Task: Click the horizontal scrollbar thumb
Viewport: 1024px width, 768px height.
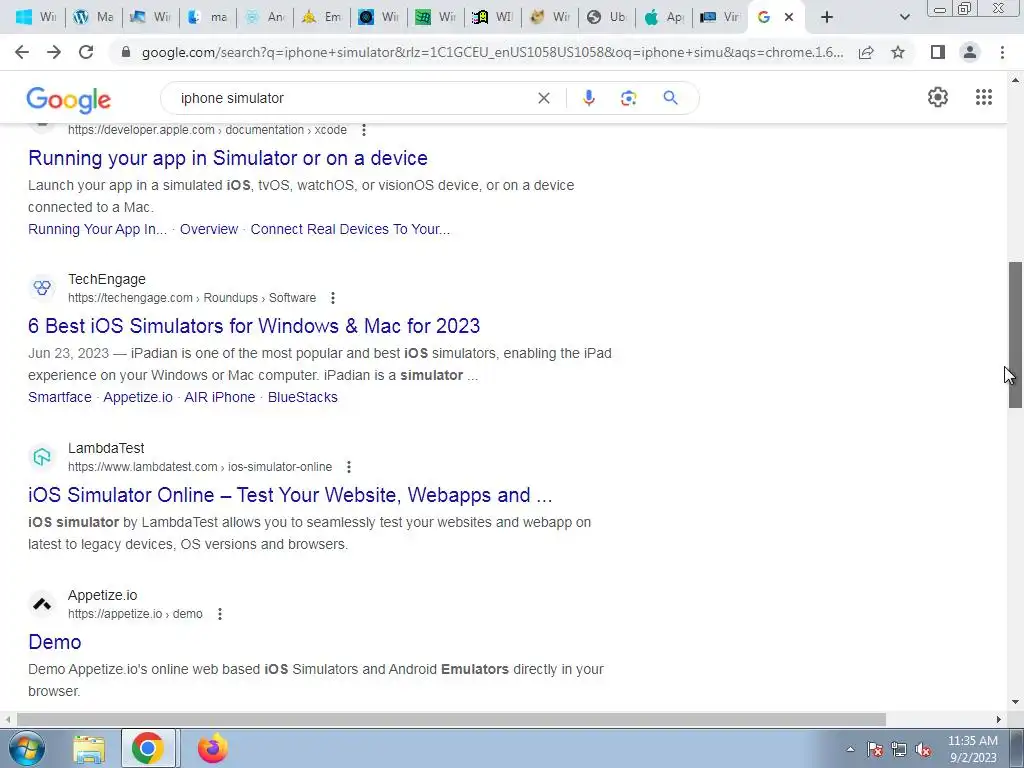Action: (x=451, y=719)
